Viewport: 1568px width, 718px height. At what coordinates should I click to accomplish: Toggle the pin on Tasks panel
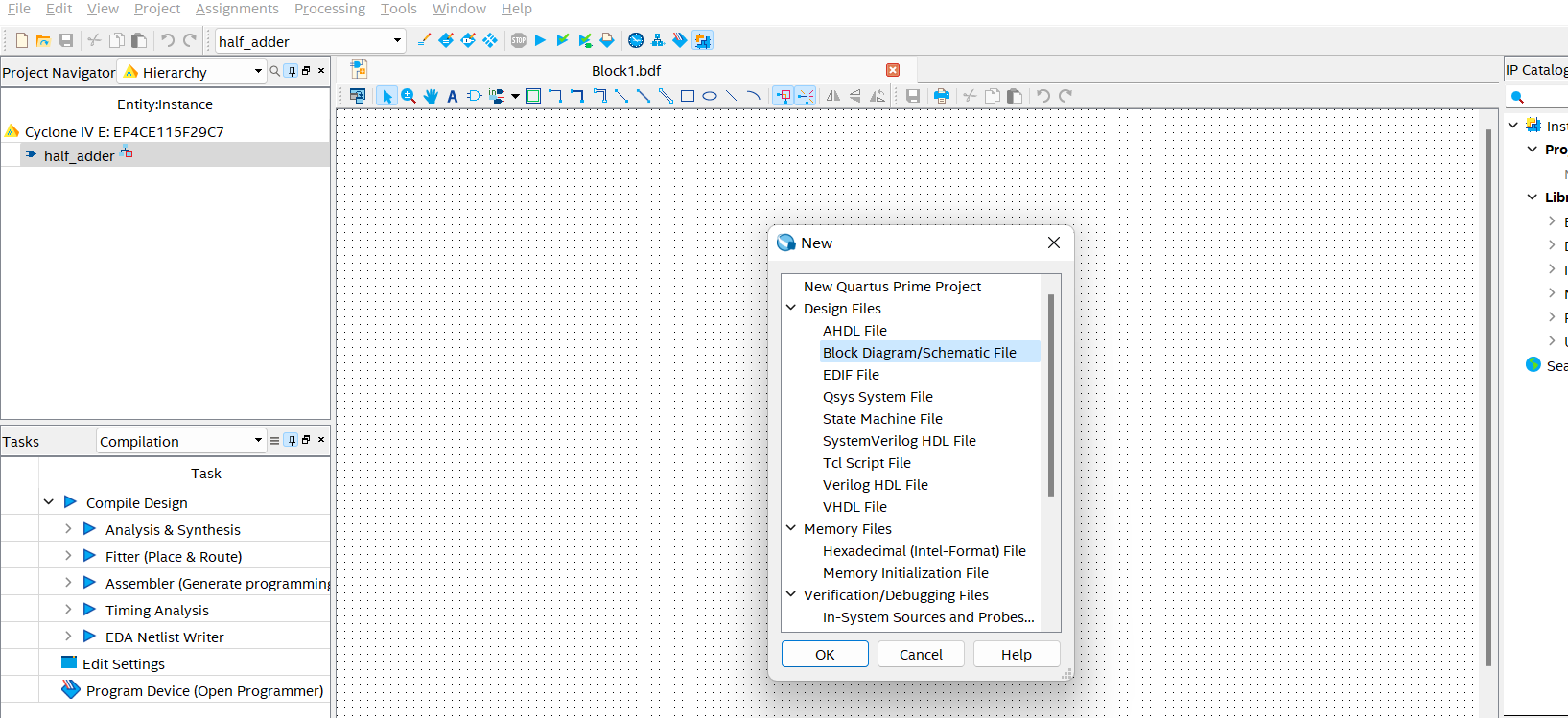click(x=292, y=440)
